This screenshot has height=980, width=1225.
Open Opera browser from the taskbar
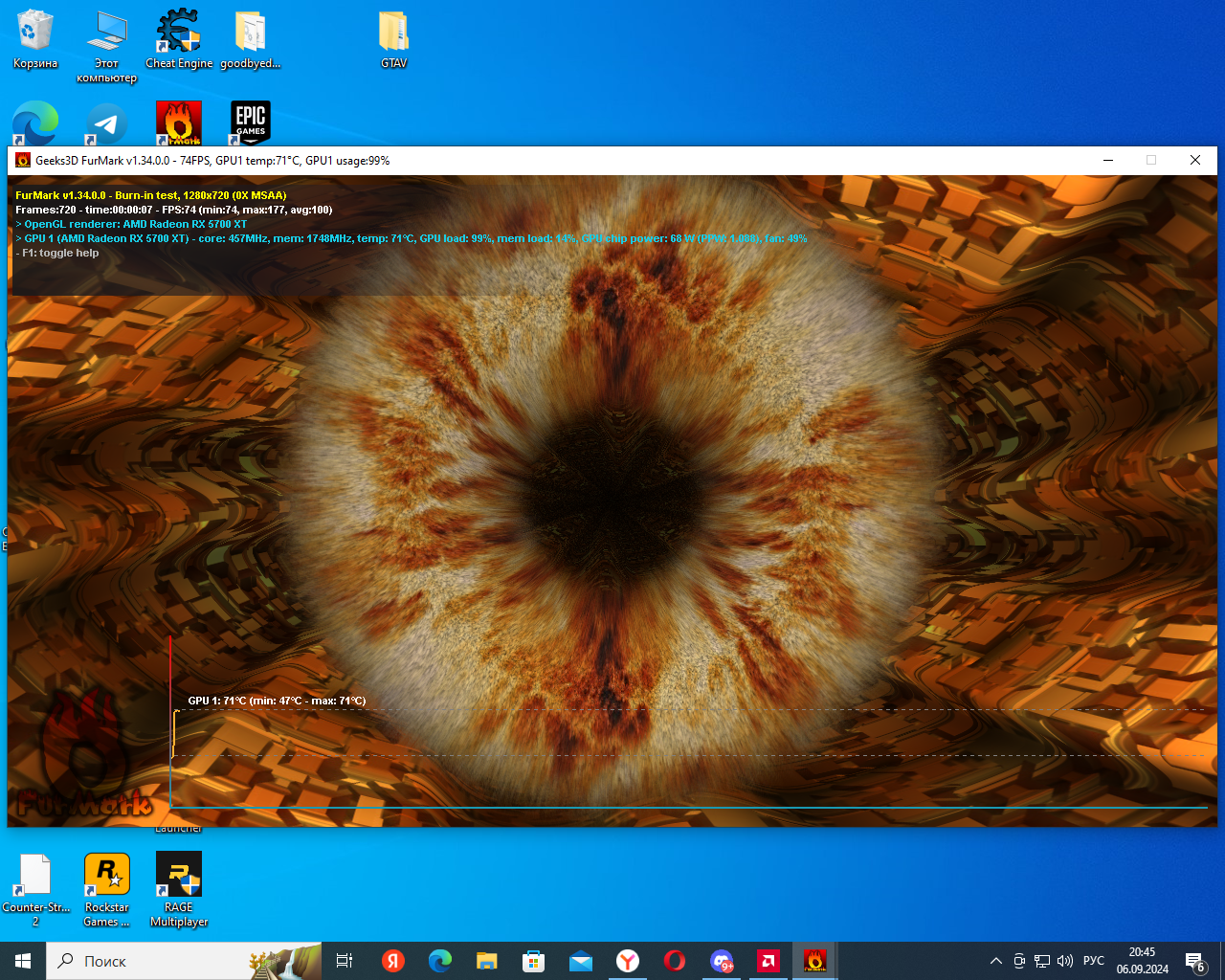click(x=674, y=961)
